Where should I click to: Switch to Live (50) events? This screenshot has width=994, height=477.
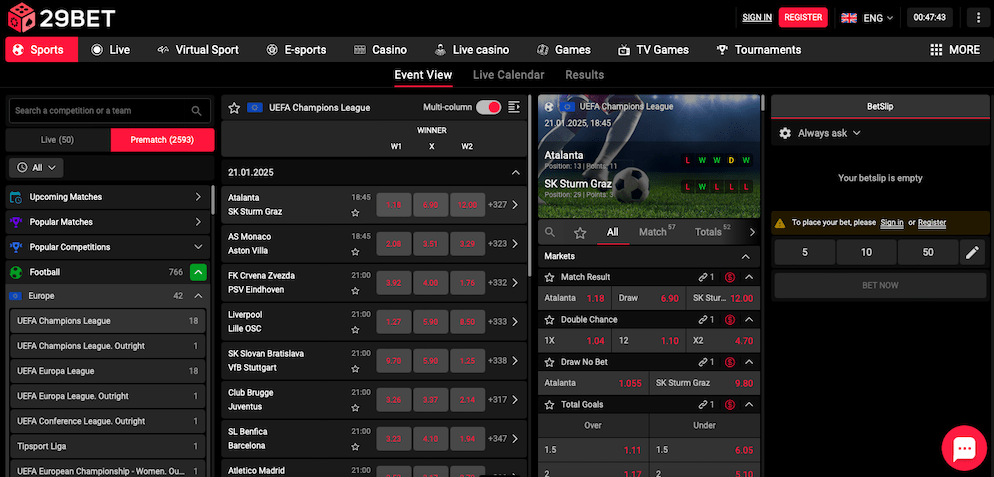pos(58,140)
